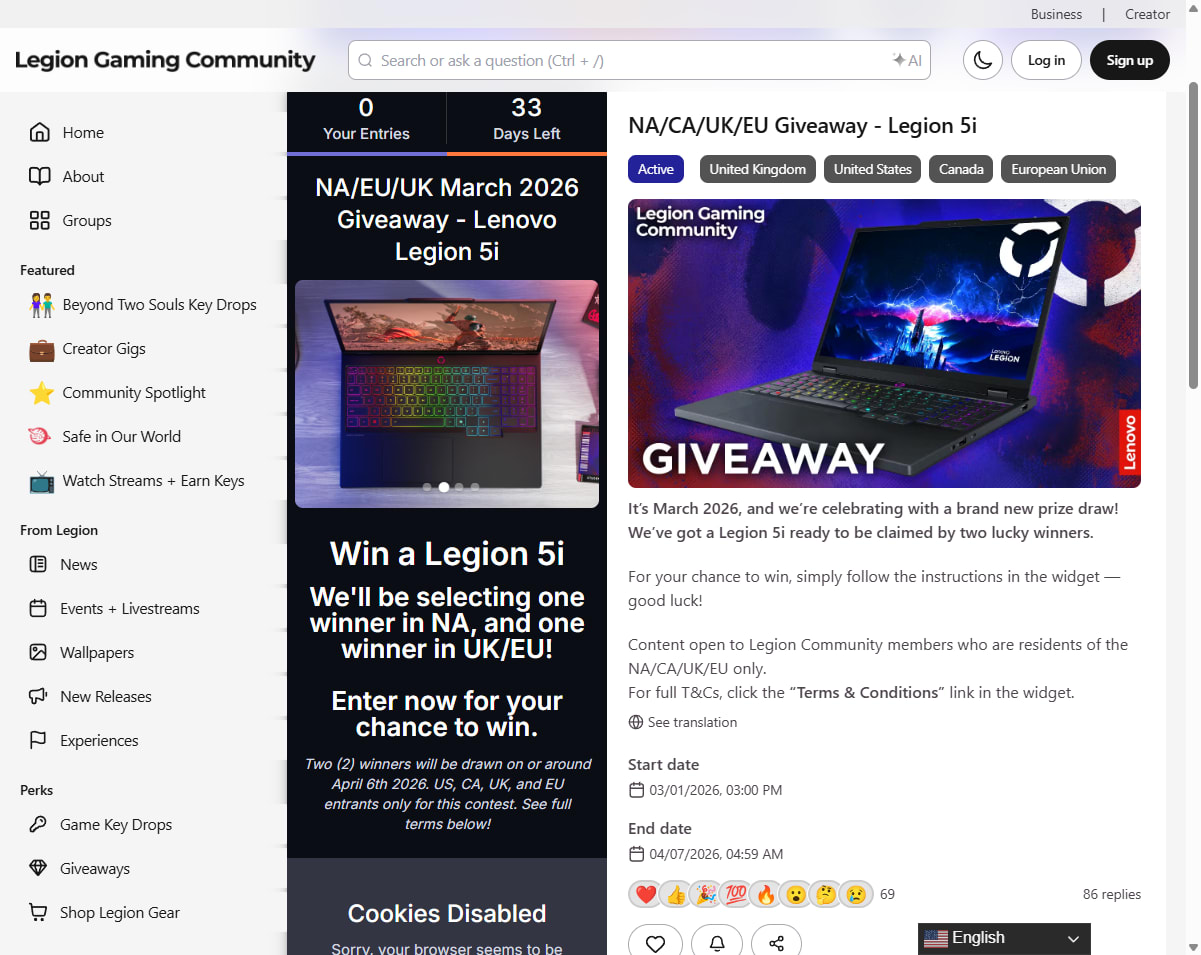Select the Canada tag
Viewport: 1201px width, 955px height.
[x=961, y=169]
